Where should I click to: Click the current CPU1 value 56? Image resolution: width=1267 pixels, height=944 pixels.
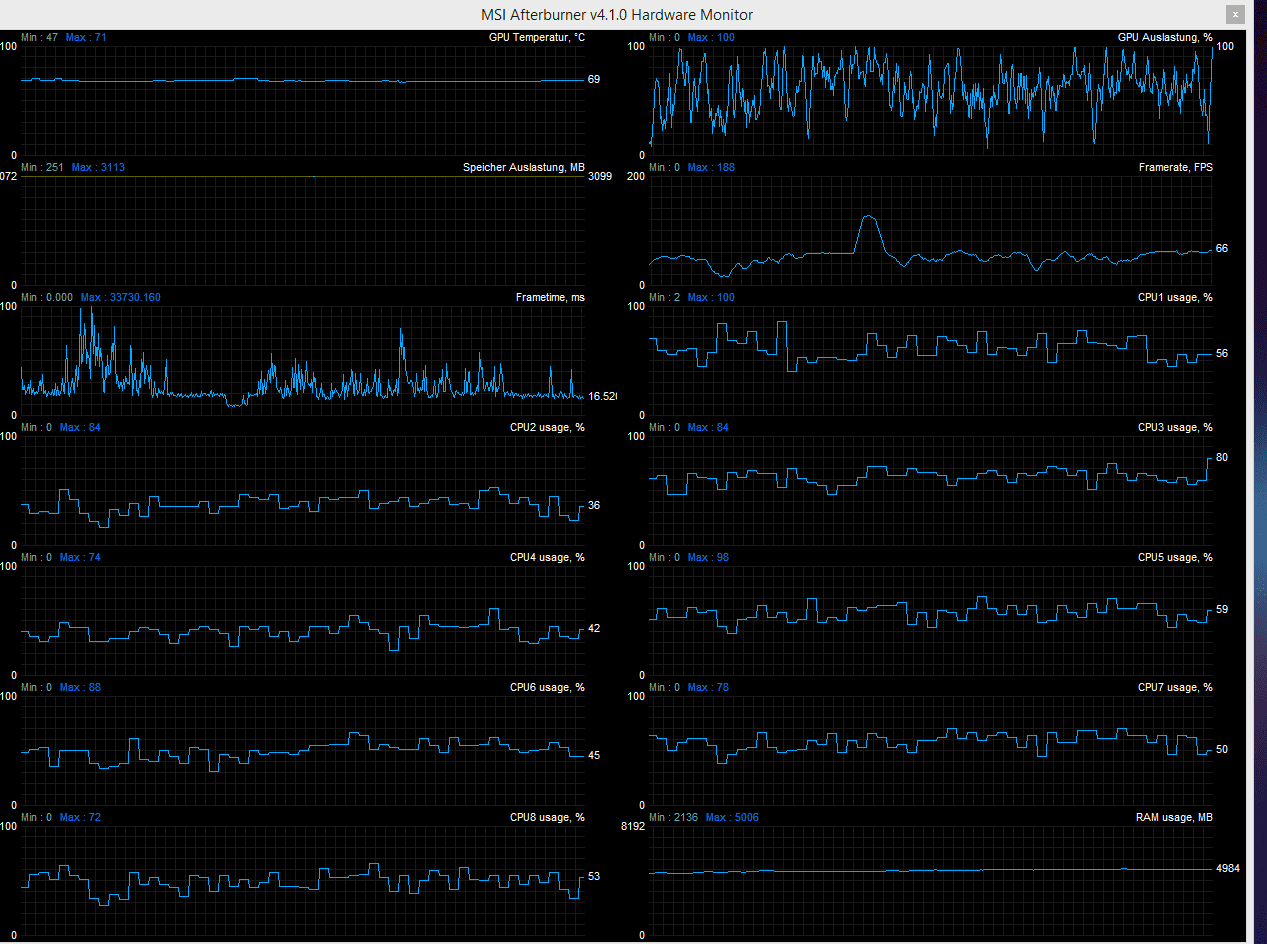pos(1222,353)
